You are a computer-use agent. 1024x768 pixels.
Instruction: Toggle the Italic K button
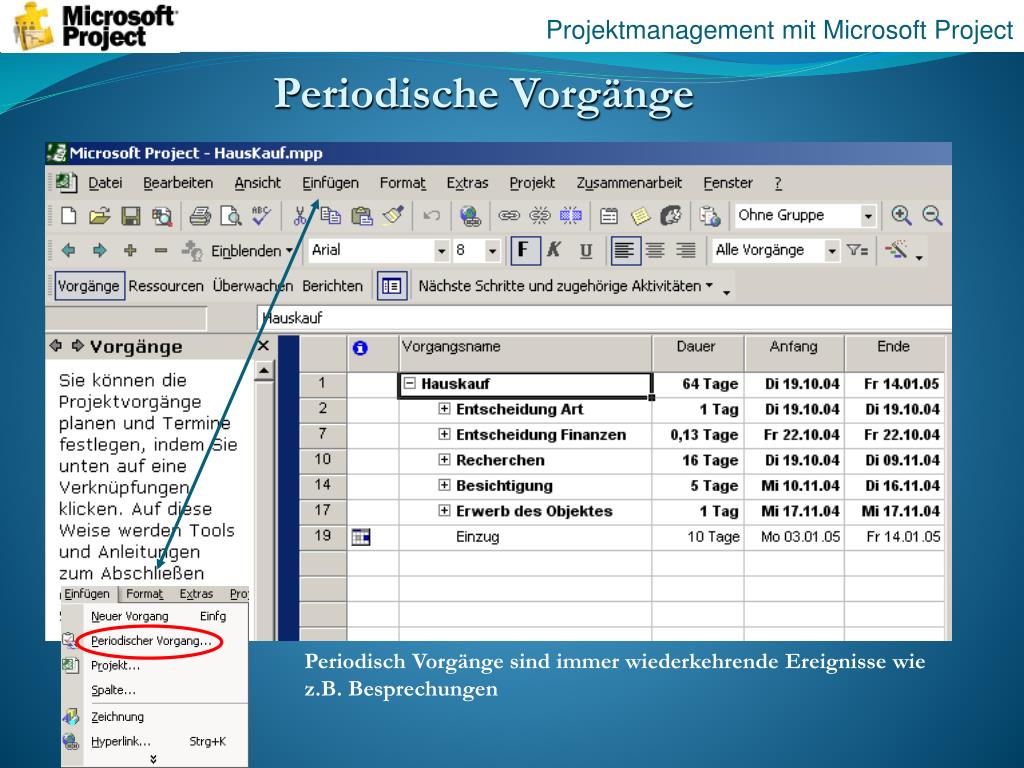(x=554, y=250)
